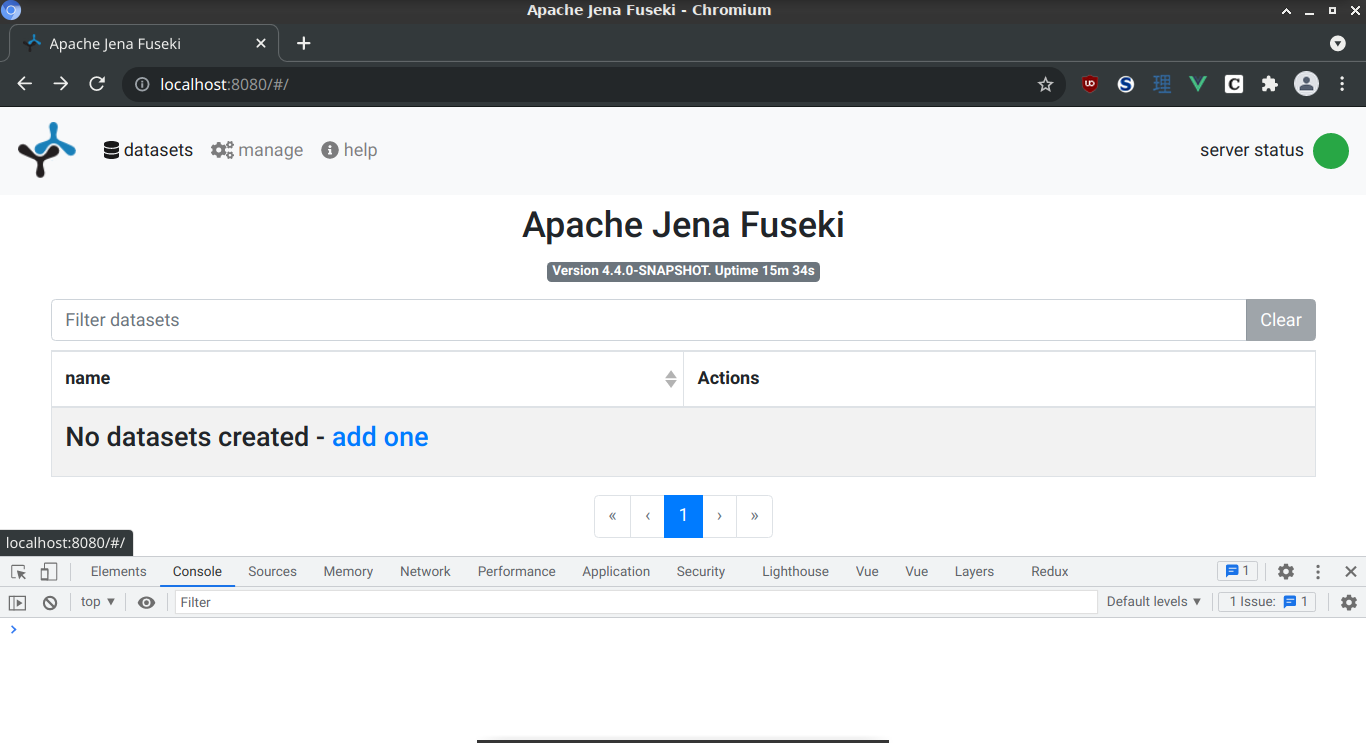Focus the Filter datasets field
1366x743 pixels.
[x=648, y=320]
